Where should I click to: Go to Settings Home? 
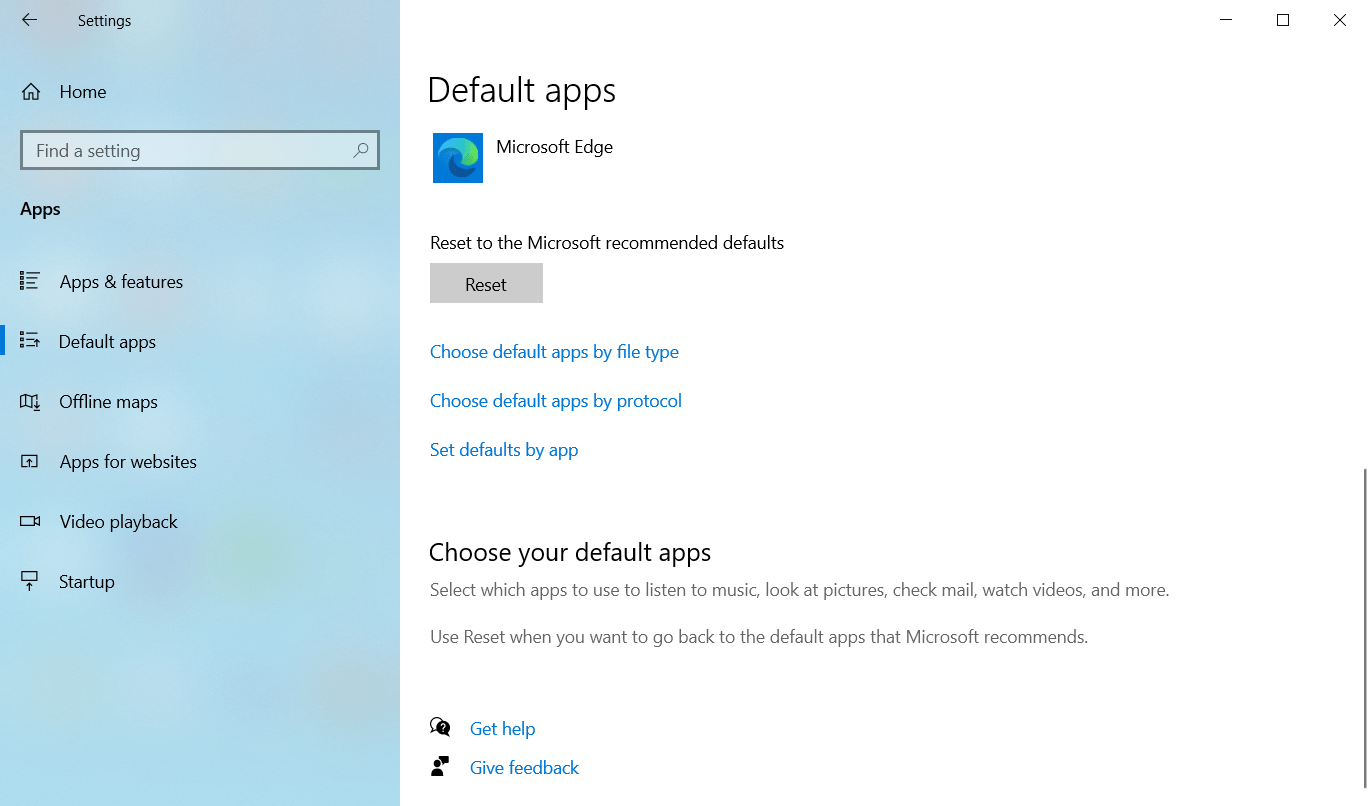tap(83, 92)
